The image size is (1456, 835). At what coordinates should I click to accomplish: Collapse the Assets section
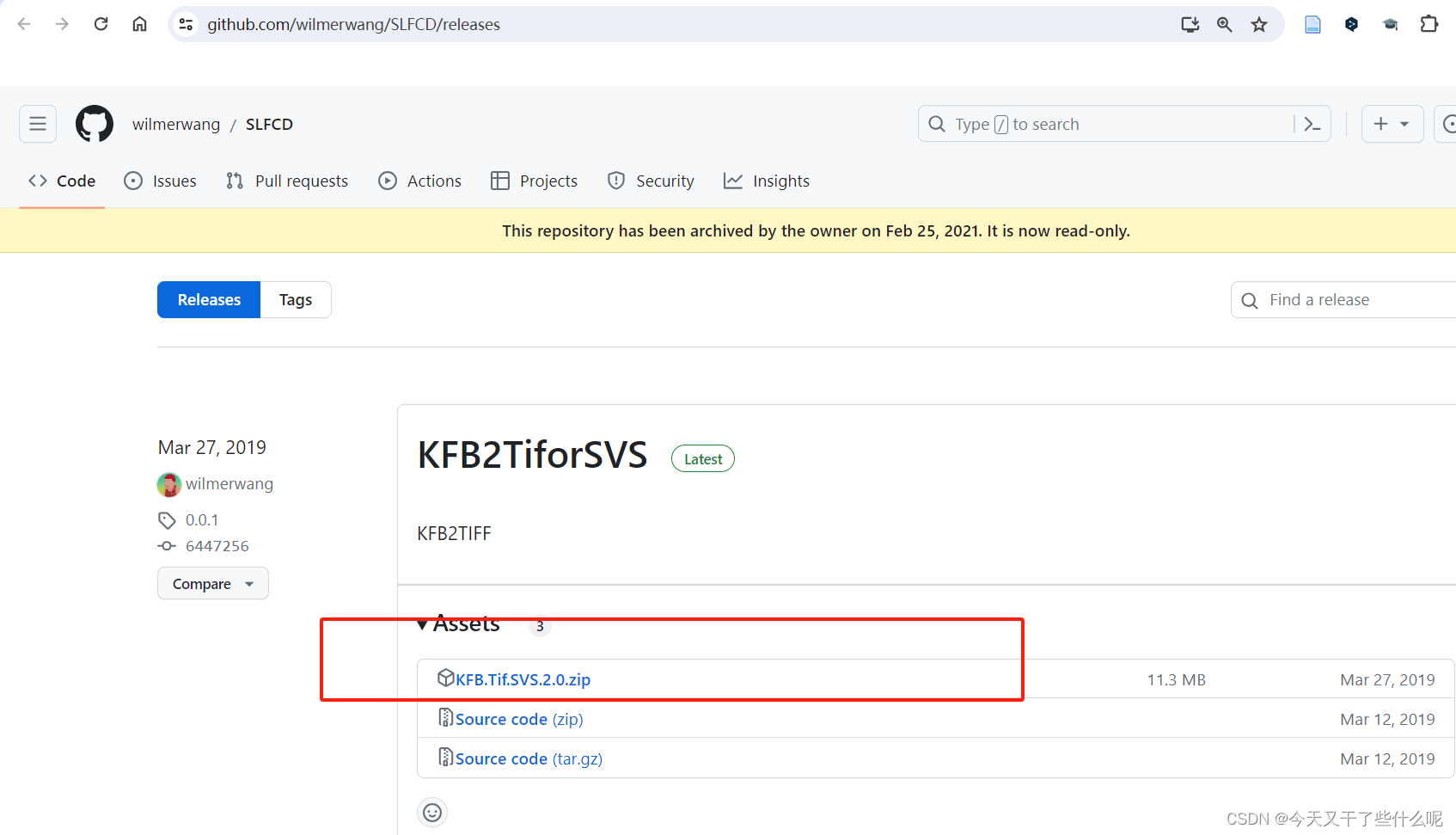(422, 624)
